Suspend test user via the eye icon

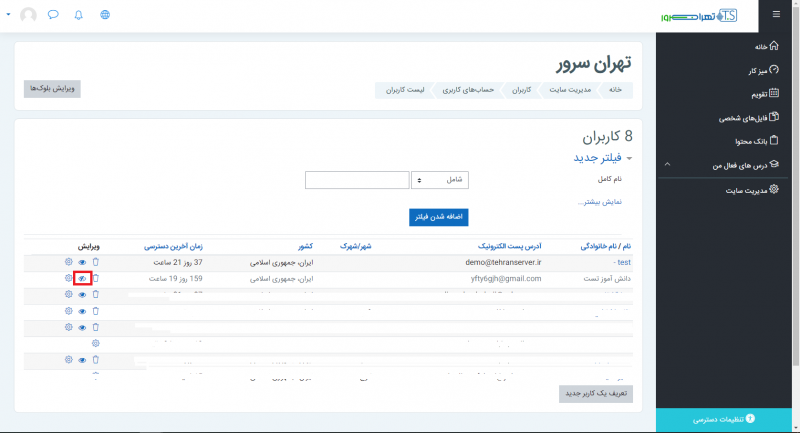tap(83, 262)
